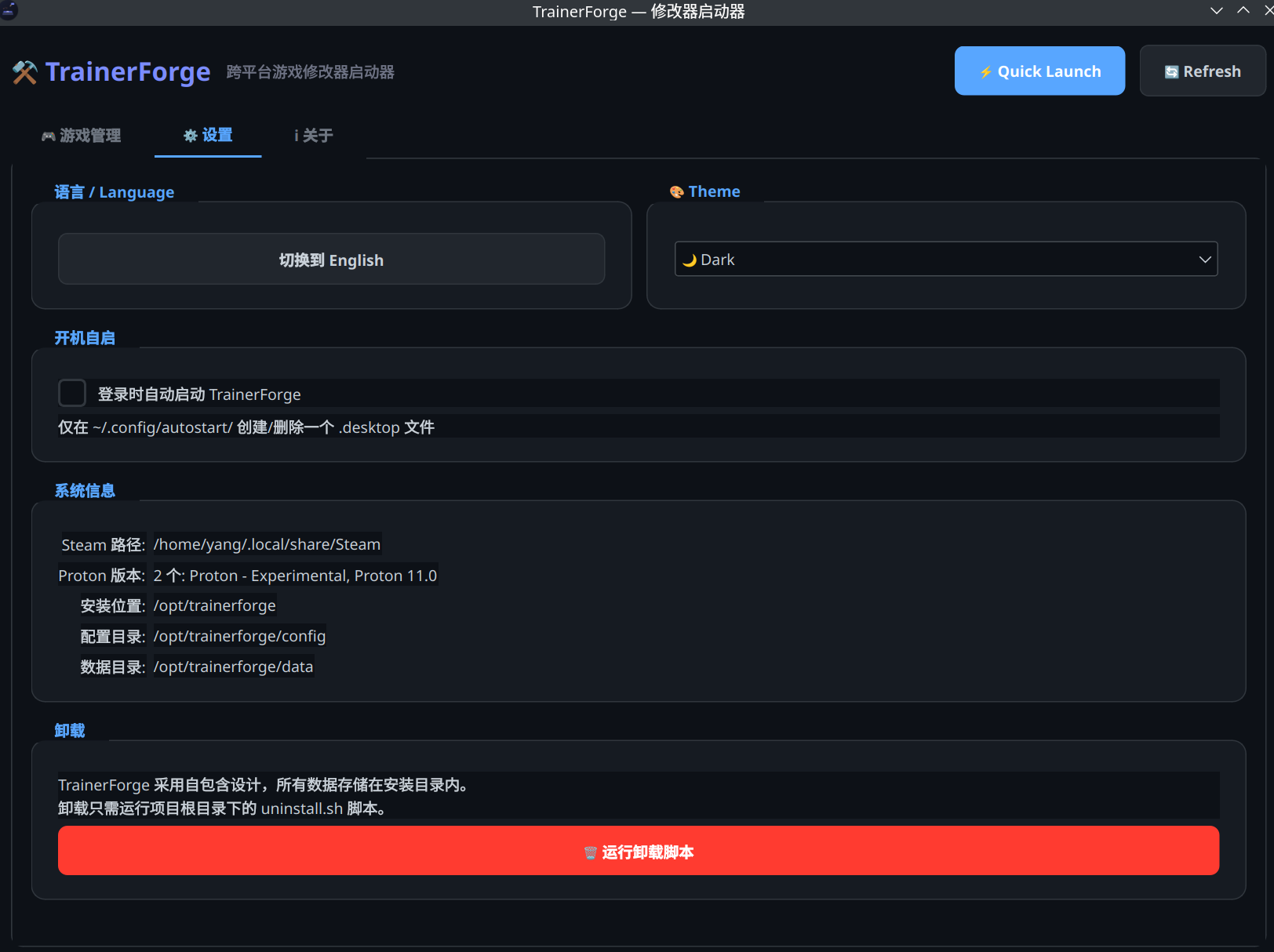Enable 登录时自动启动 TrainerForge checkbox
Screen dimensions: 1274x952
72,393
